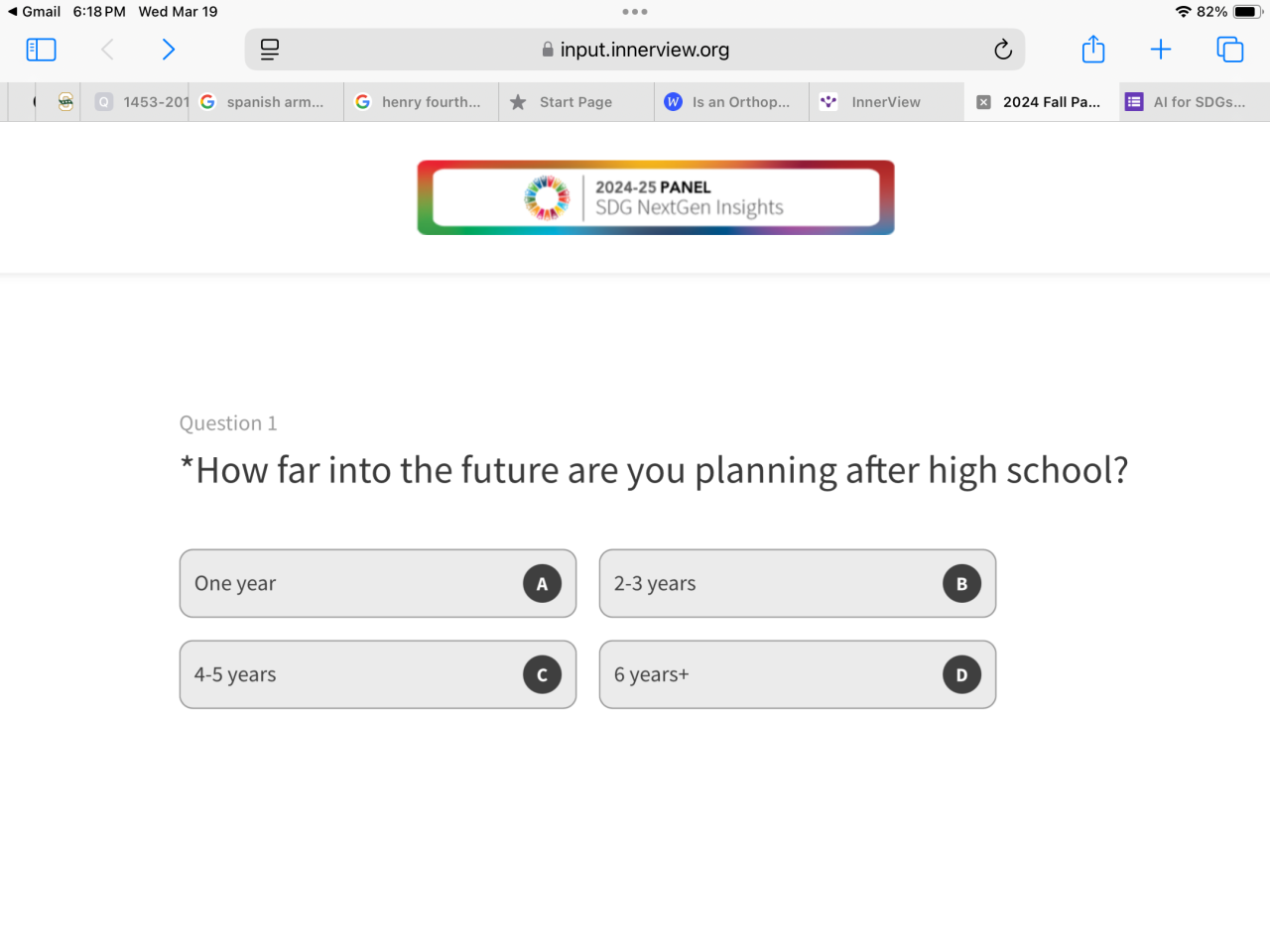Switch to the Start Page tab
This screenshot has width=1270, height=952.
pos(575,102)
